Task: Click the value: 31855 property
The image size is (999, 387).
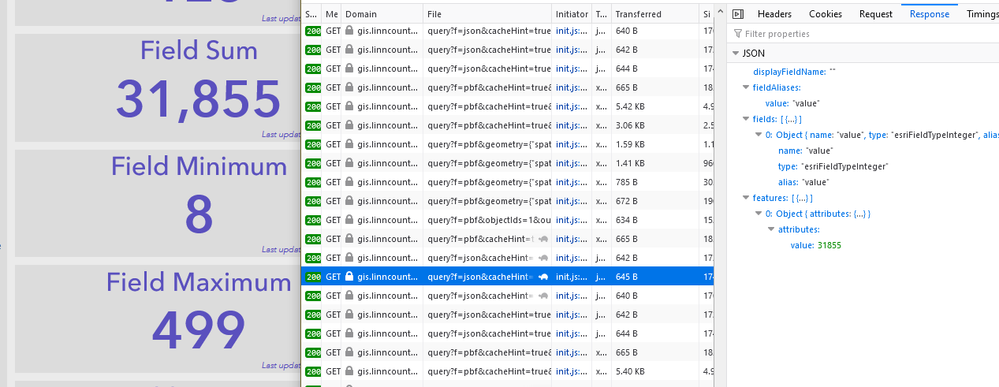Action: point(817,245)
